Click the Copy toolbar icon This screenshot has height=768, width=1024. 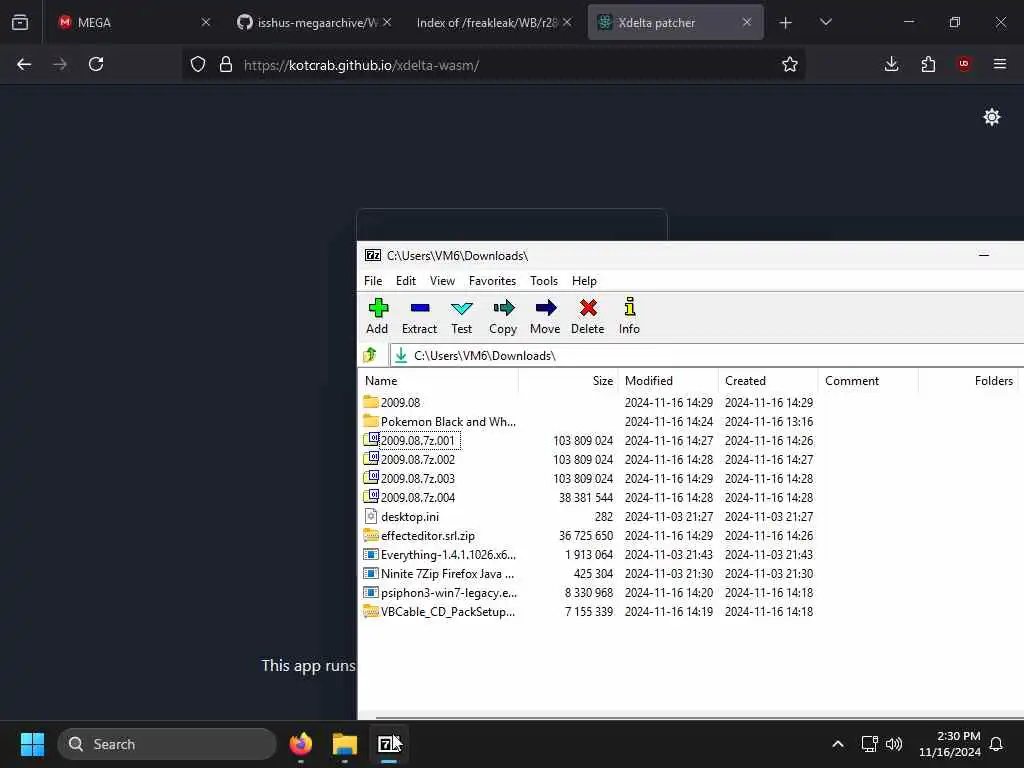click(x=503, y=316)
